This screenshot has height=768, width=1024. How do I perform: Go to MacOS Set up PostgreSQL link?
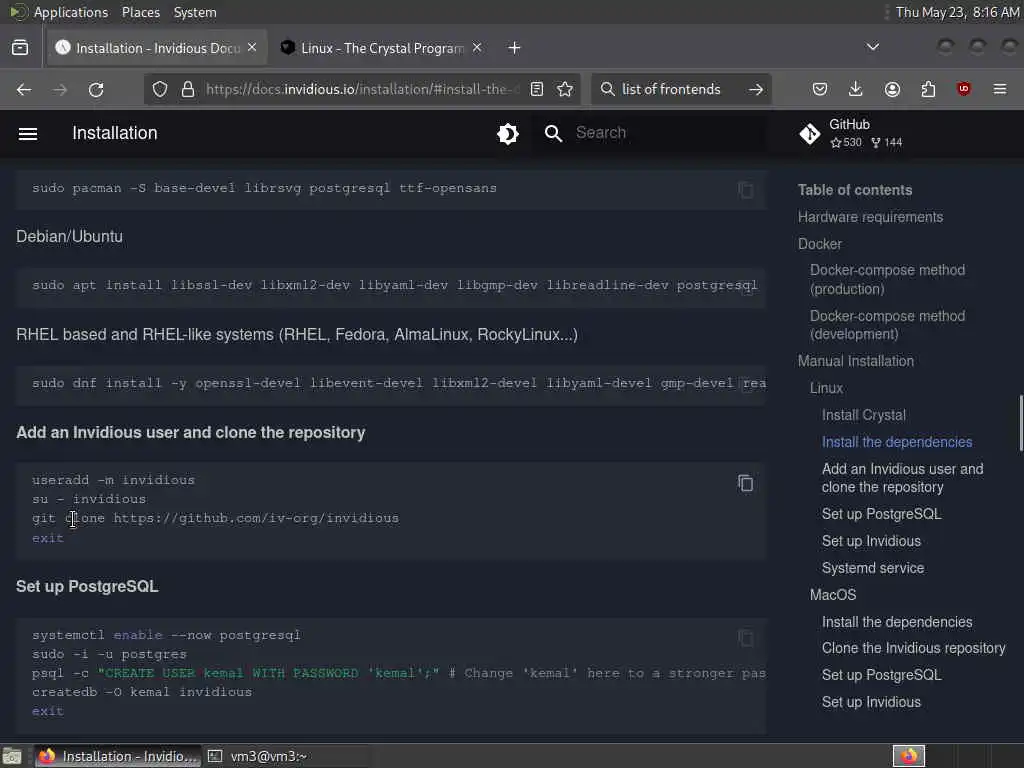pyautogui.click(x=881, y=675)
